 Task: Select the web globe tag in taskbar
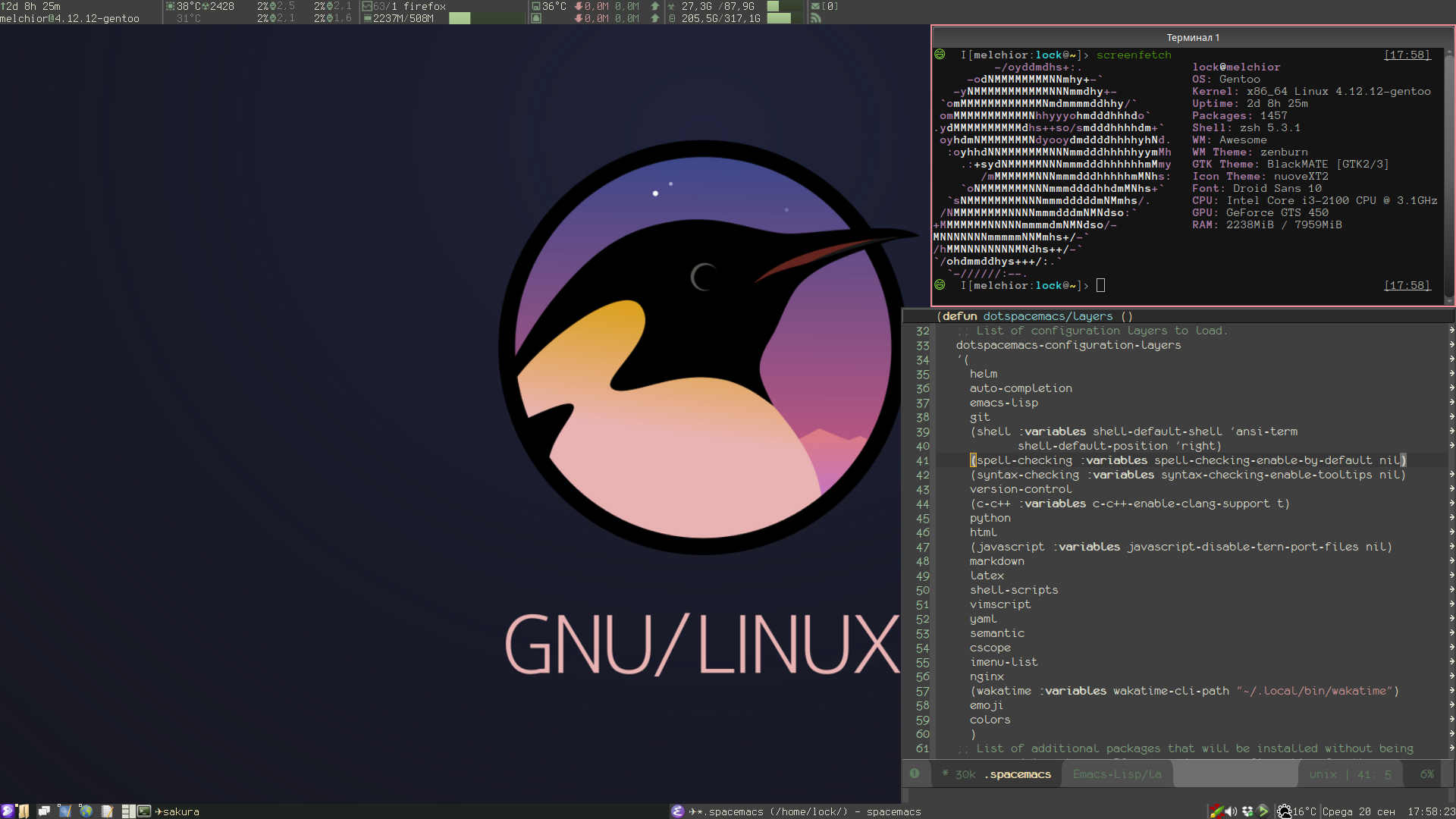tap(86, 811)
